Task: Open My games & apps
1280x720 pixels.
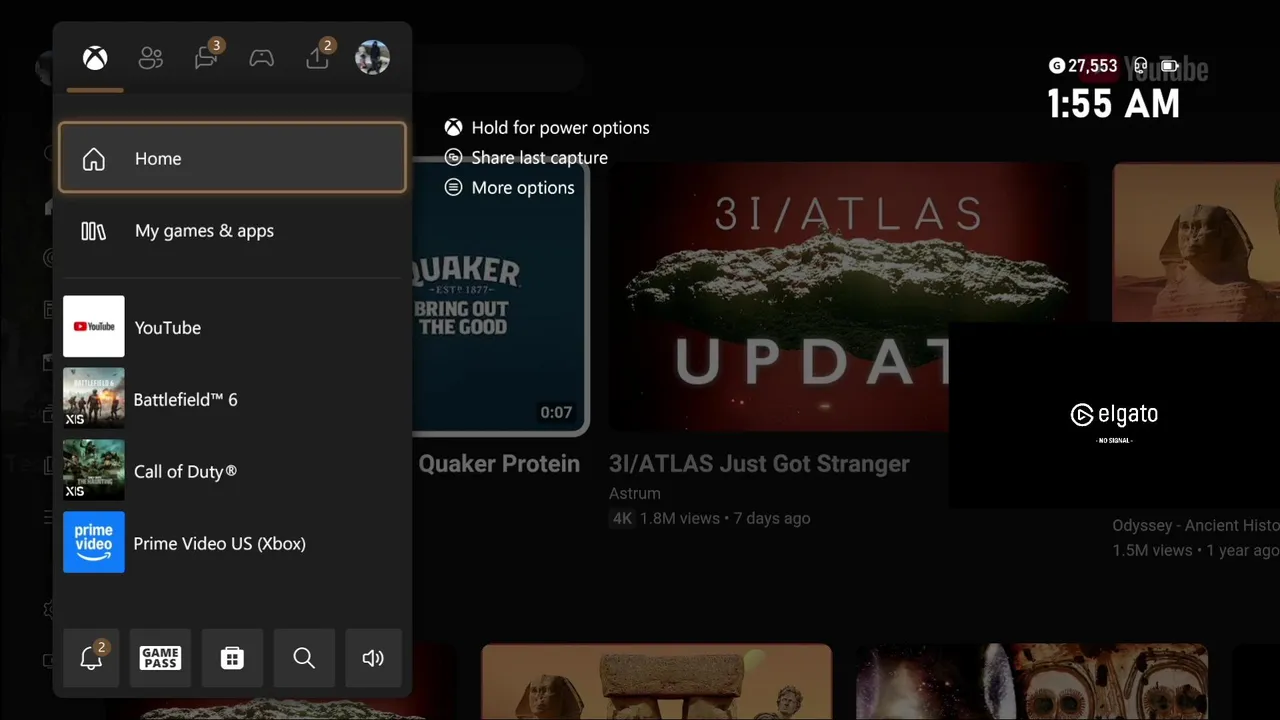Action: coord(232,231)
